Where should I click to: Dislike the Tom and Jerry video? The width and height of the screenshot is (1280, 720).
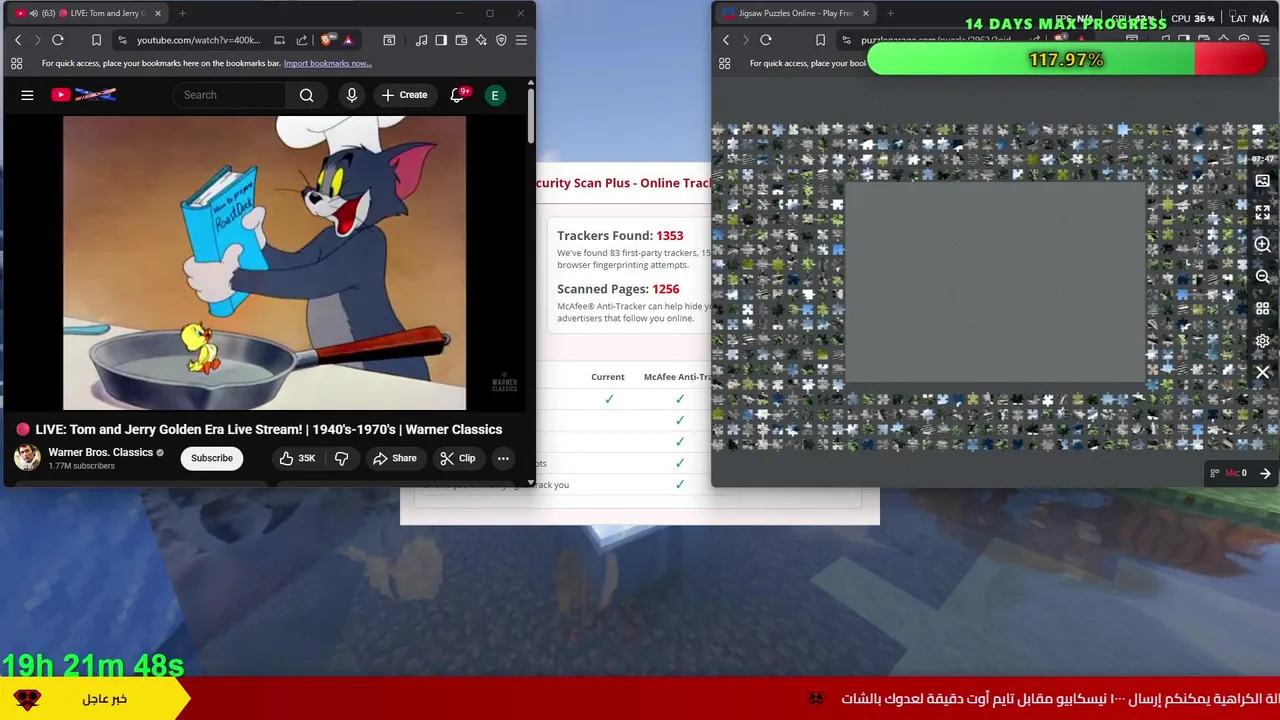pos(341,458)
